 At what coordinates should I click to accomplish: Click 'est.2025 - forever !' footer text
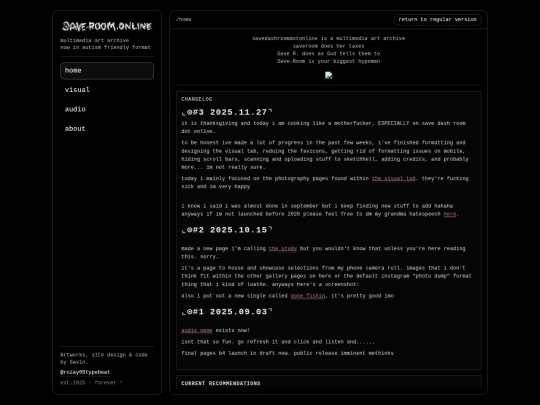(91, 383)
